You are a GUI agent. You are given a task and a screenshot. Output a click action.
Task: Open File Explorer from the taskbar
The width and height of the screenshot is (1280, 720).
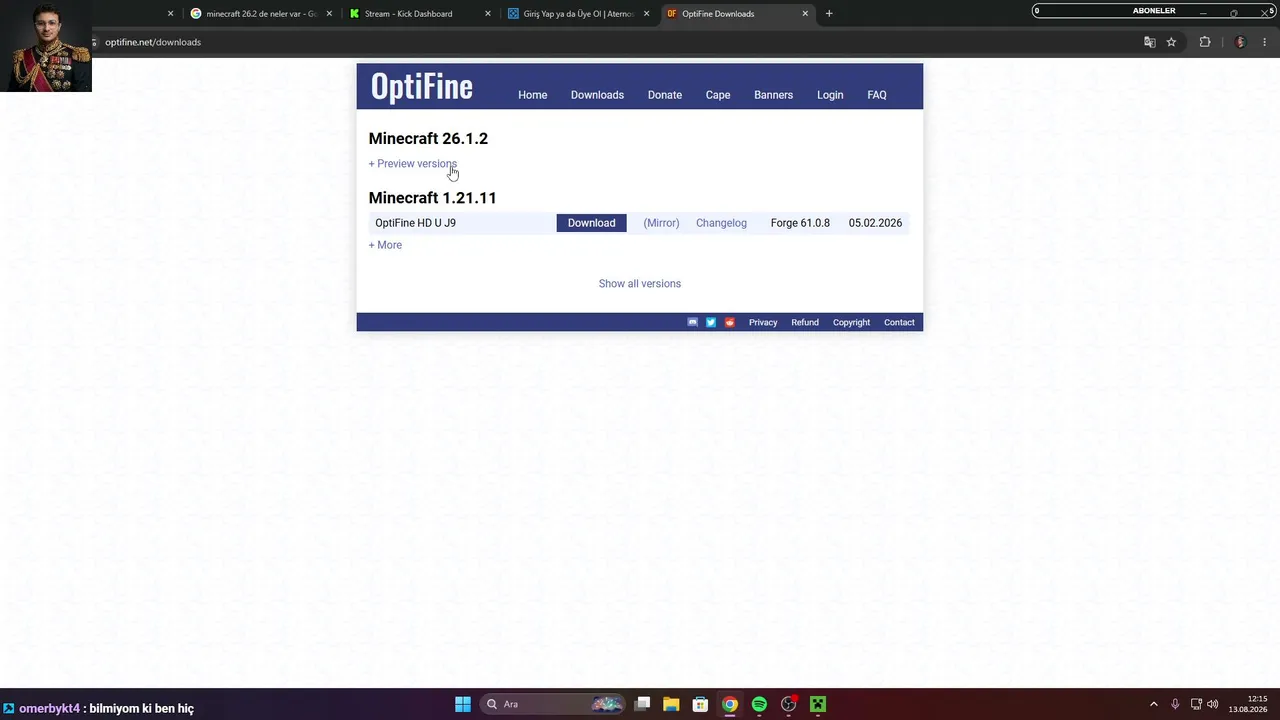[x=671, y=704]
